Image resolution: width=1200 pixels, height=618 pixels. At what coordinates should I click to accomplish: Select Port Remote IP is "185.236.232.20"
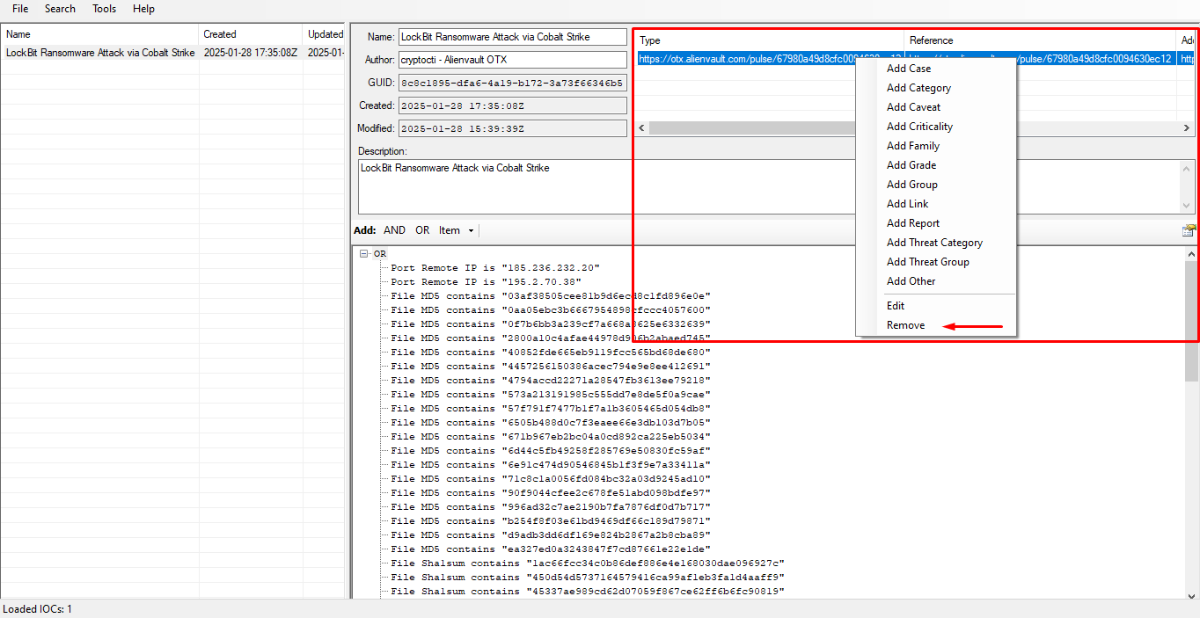point(495,268)
